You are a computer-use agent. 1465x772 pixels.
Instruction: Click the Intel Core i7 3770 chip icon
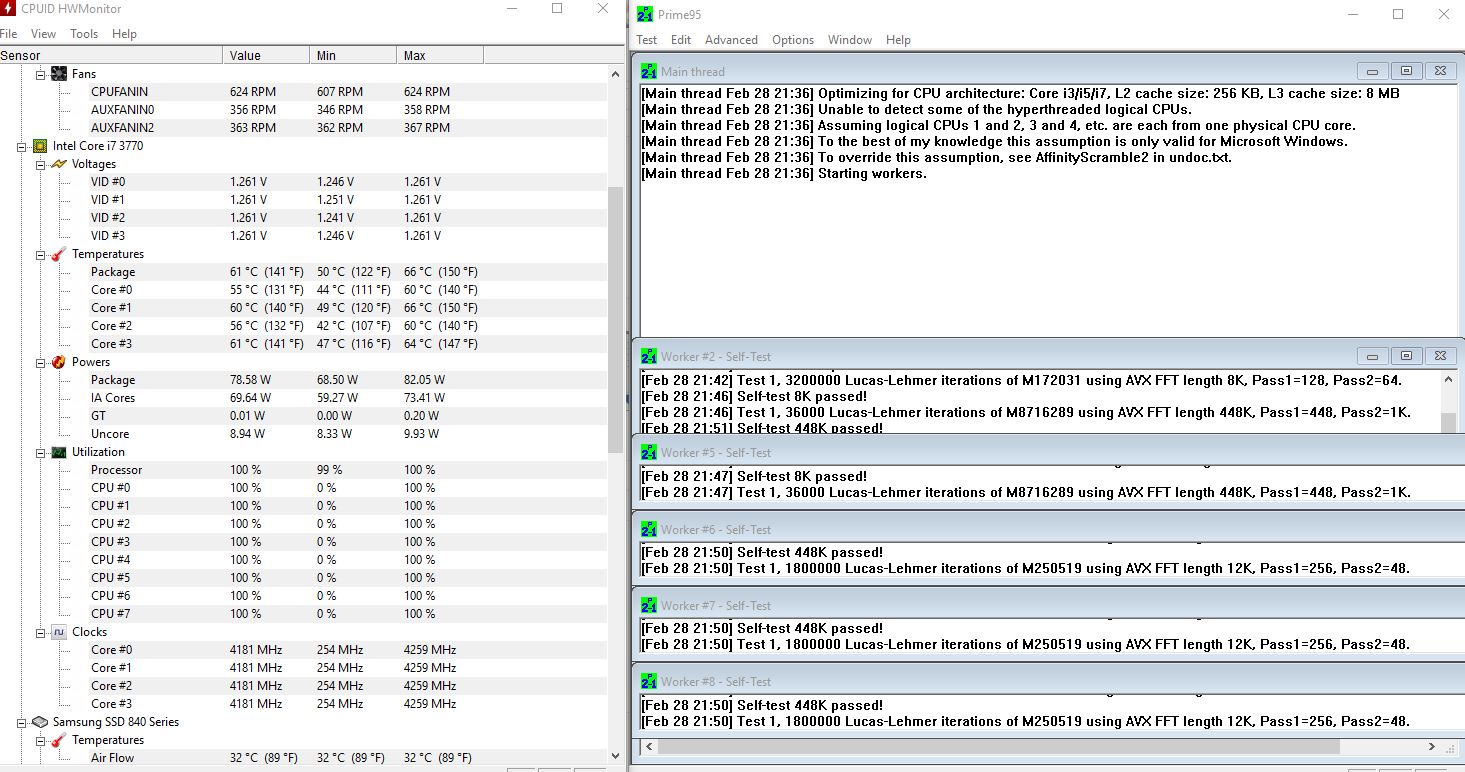40,146
